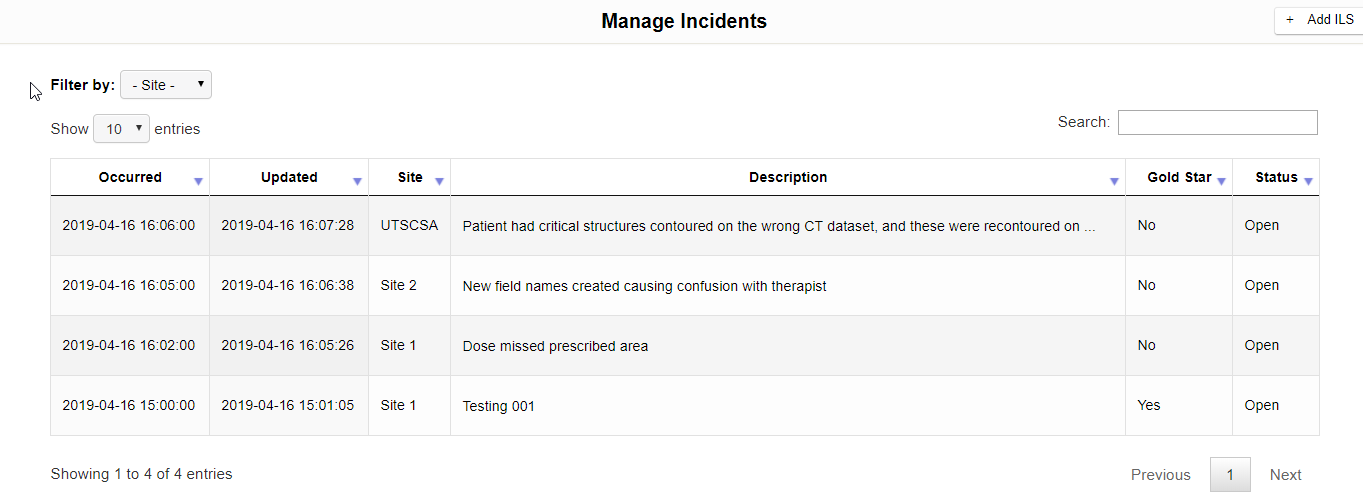Click sort arrow icon in Status column

(x=1308, y=181)
